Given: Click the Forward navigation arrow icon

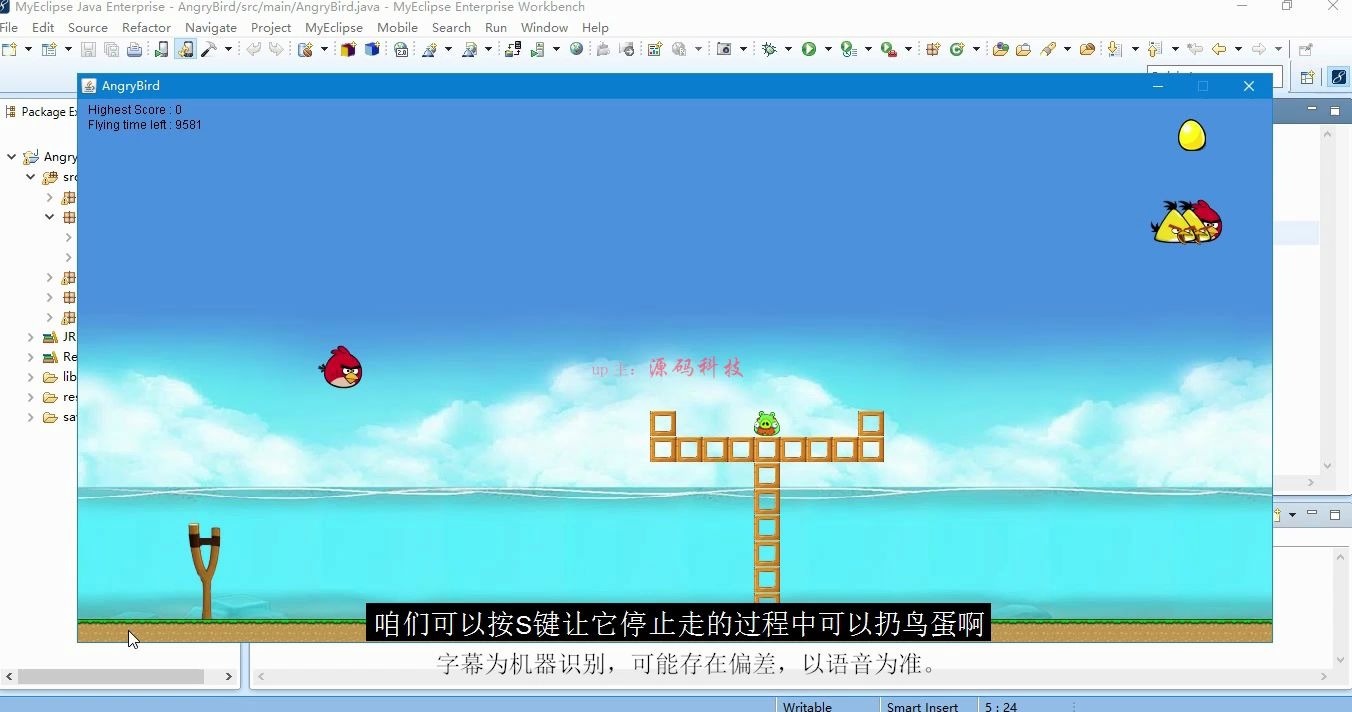Looking at the screenshot, I should [1257, 48].
